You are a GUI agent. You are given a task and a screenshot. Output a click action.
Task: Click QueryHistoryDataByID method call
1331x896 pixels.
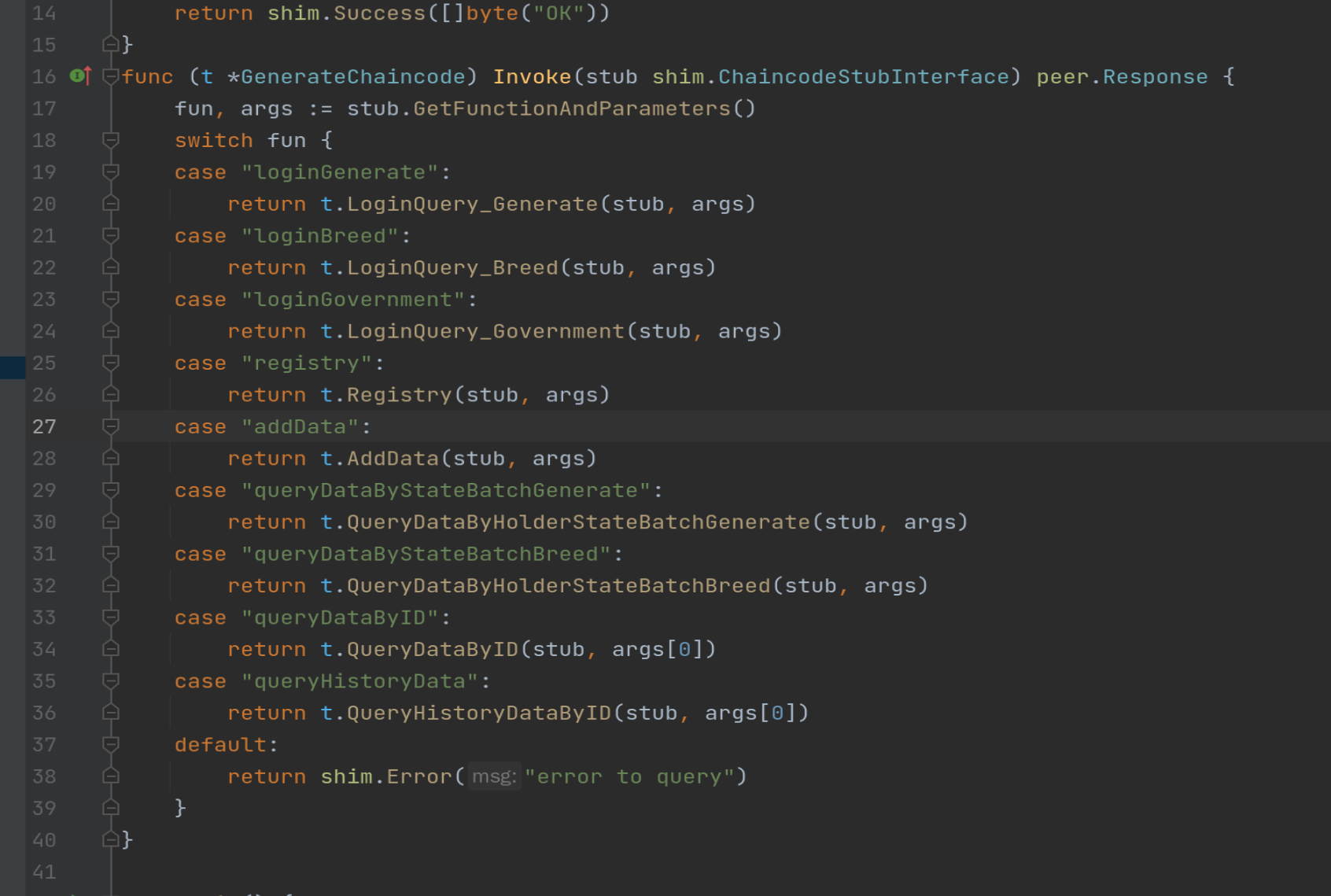[x=479, y=713]
